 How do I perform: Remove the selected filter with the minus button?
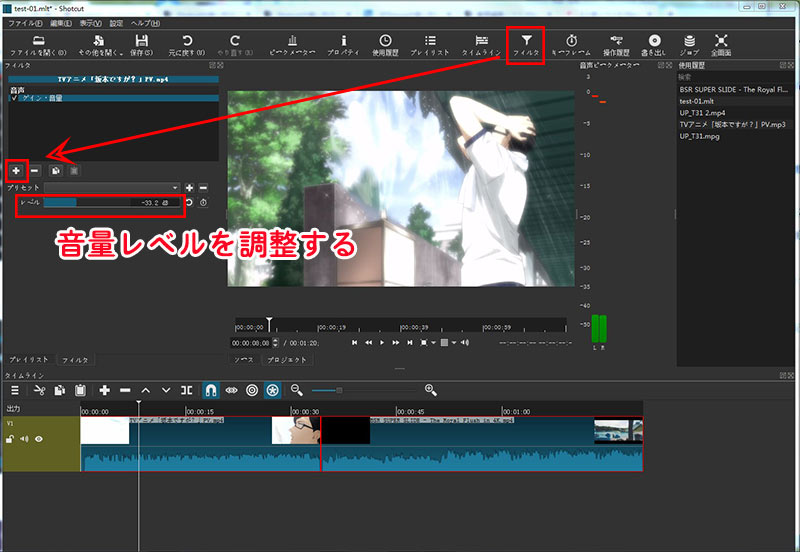(x=35, y=171)
